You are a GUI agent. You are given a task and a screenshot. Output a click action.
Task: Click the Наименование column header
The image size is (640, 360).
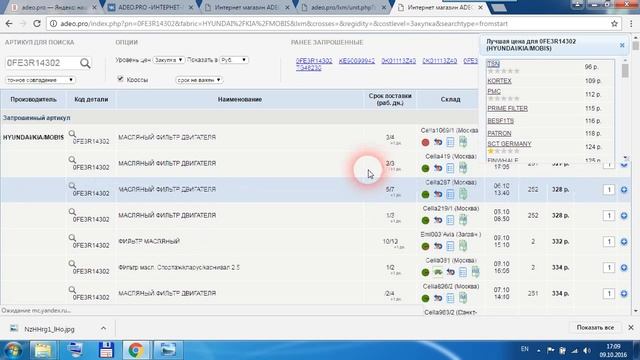[x=240, y=100]
